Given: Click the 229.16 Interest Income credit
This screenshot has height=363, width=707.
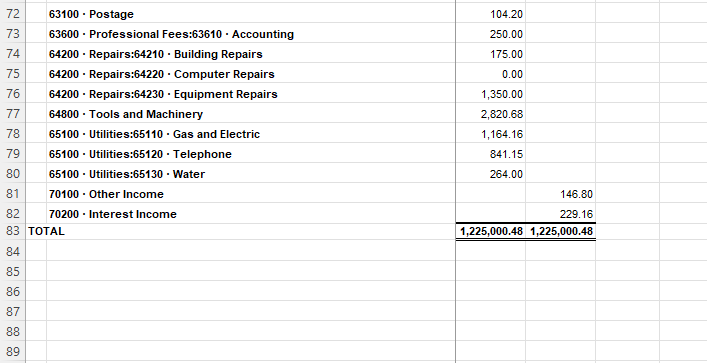Looking at the screenshot, I should (x=576, y=214).
